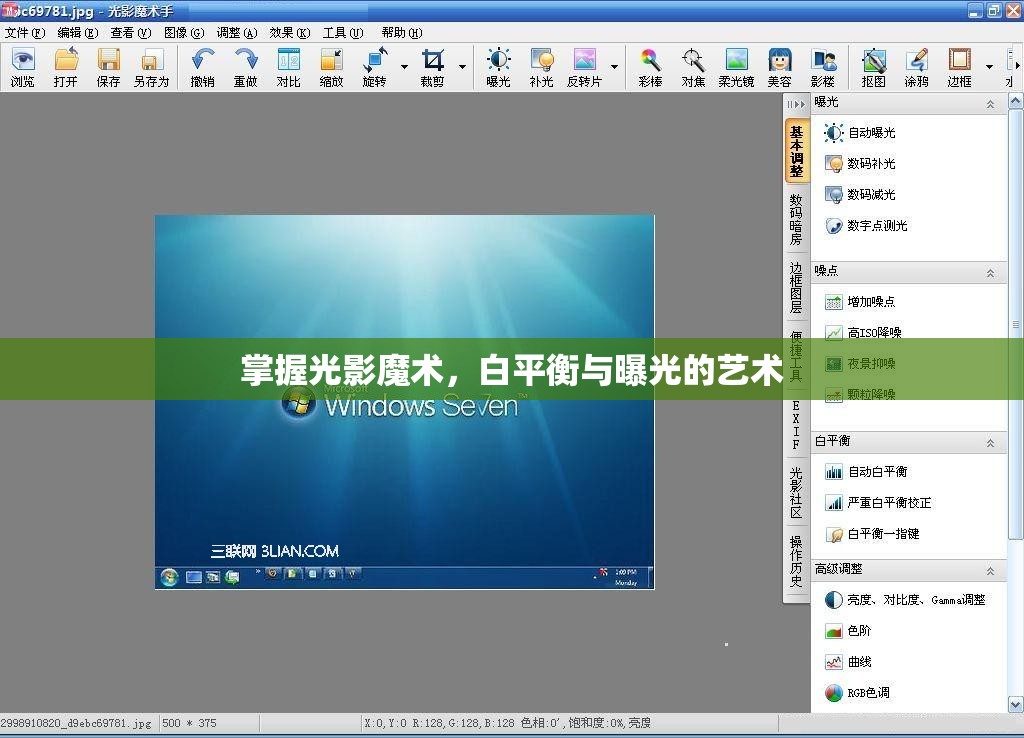Image resolution: width=1024 pixels, height=738 pixels.
Task: Expand the 边框 dropdown arrow
Action: pos(989,67)
